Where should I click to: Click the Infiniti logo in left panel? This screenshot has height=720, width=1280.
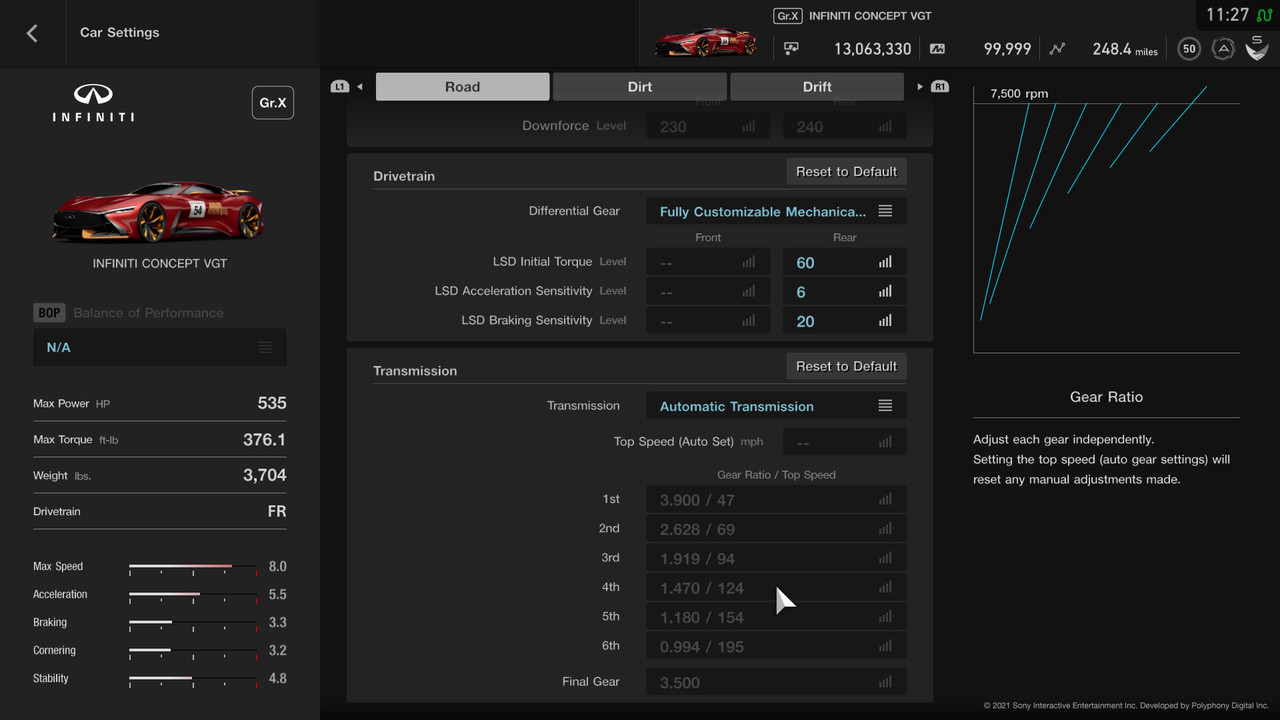point(93,103)
